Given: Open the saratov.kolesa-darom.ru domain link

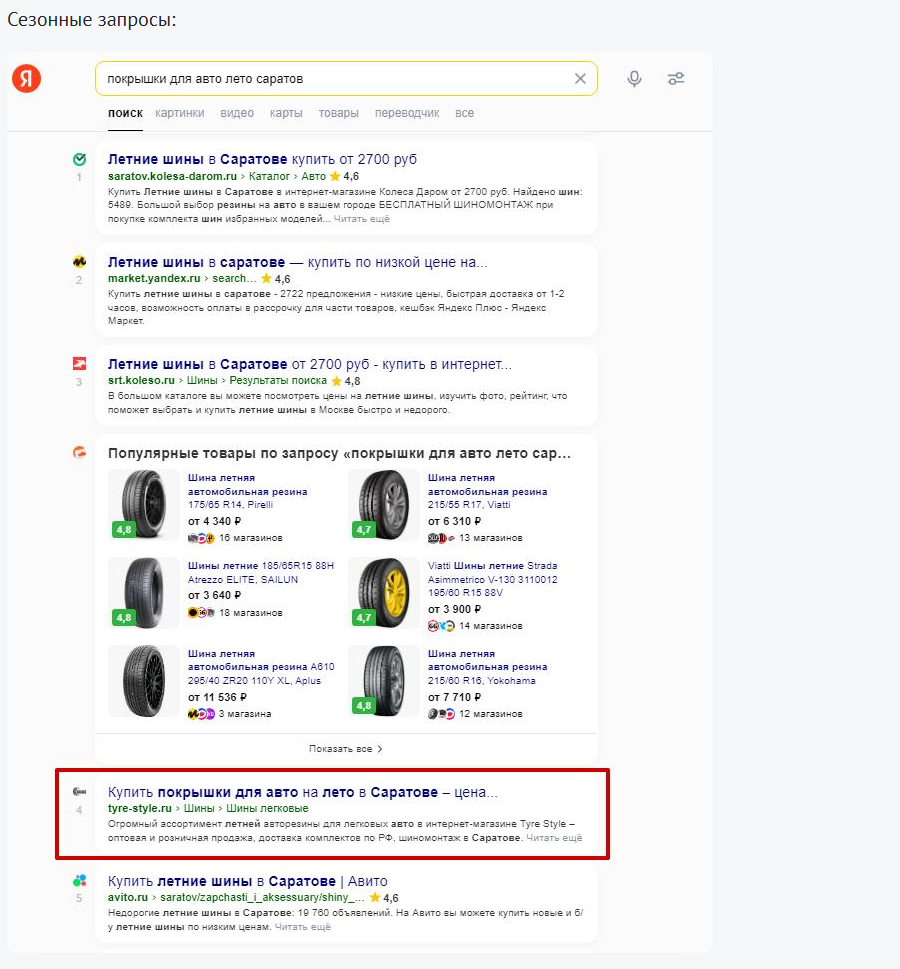Looking at the screenshot, I should click(x=172, y=176).
